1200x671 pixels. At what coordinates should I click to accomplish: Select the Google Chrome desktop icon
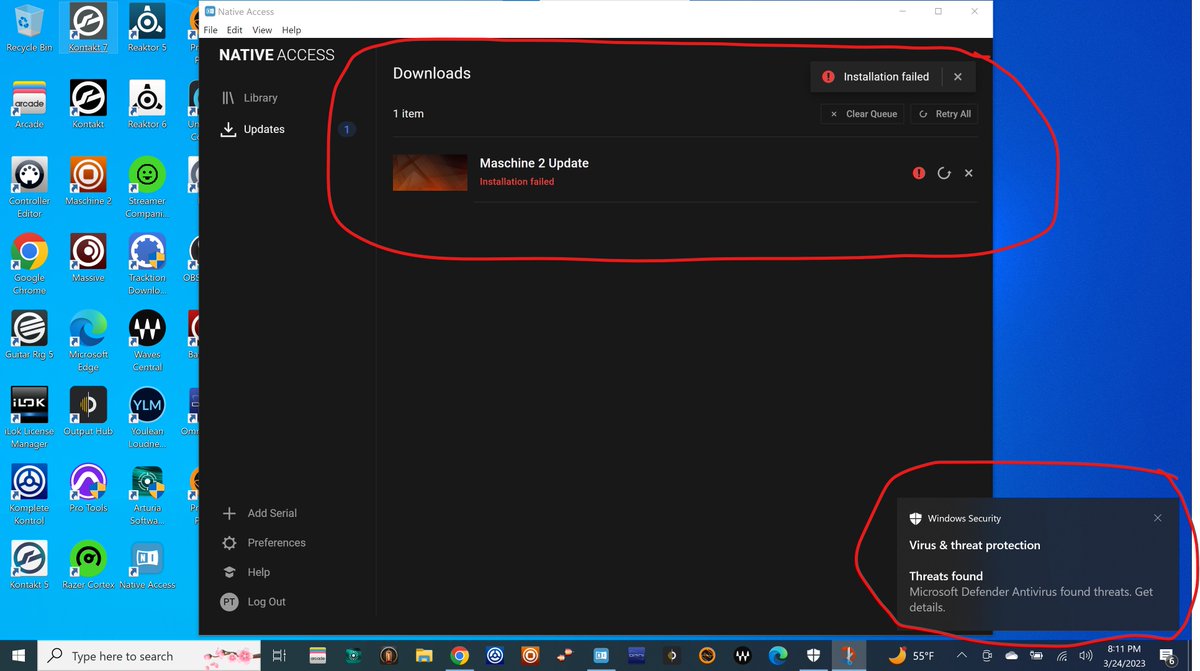tap(29, 264)
